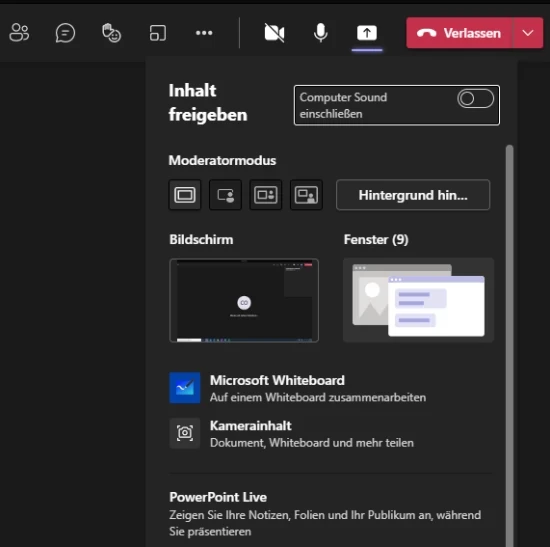The height and width of the screenshot is (547, 550).
Task: Click the Microsoft Whiteboard app icon
Action: 185,388
